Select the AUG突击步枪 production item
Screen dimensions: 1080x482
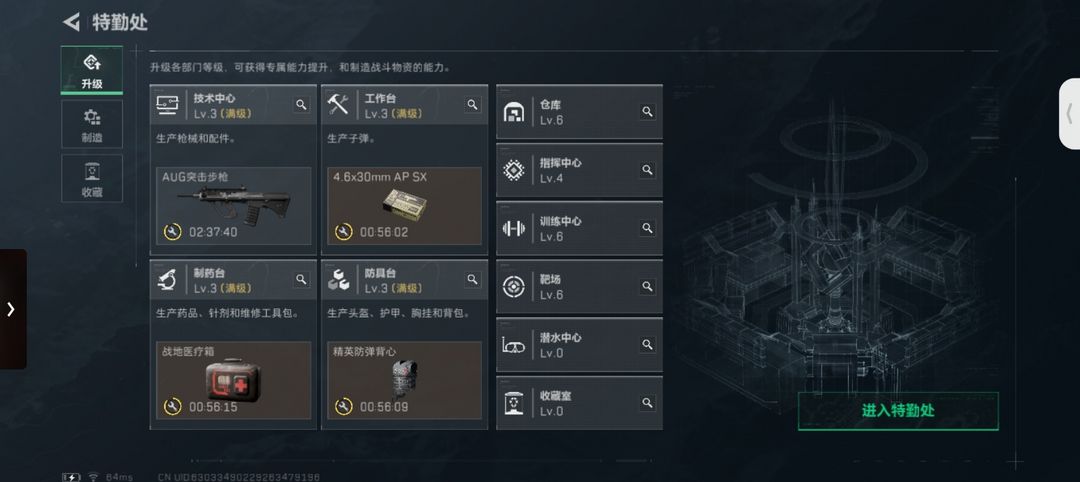(x=233, y=206)
